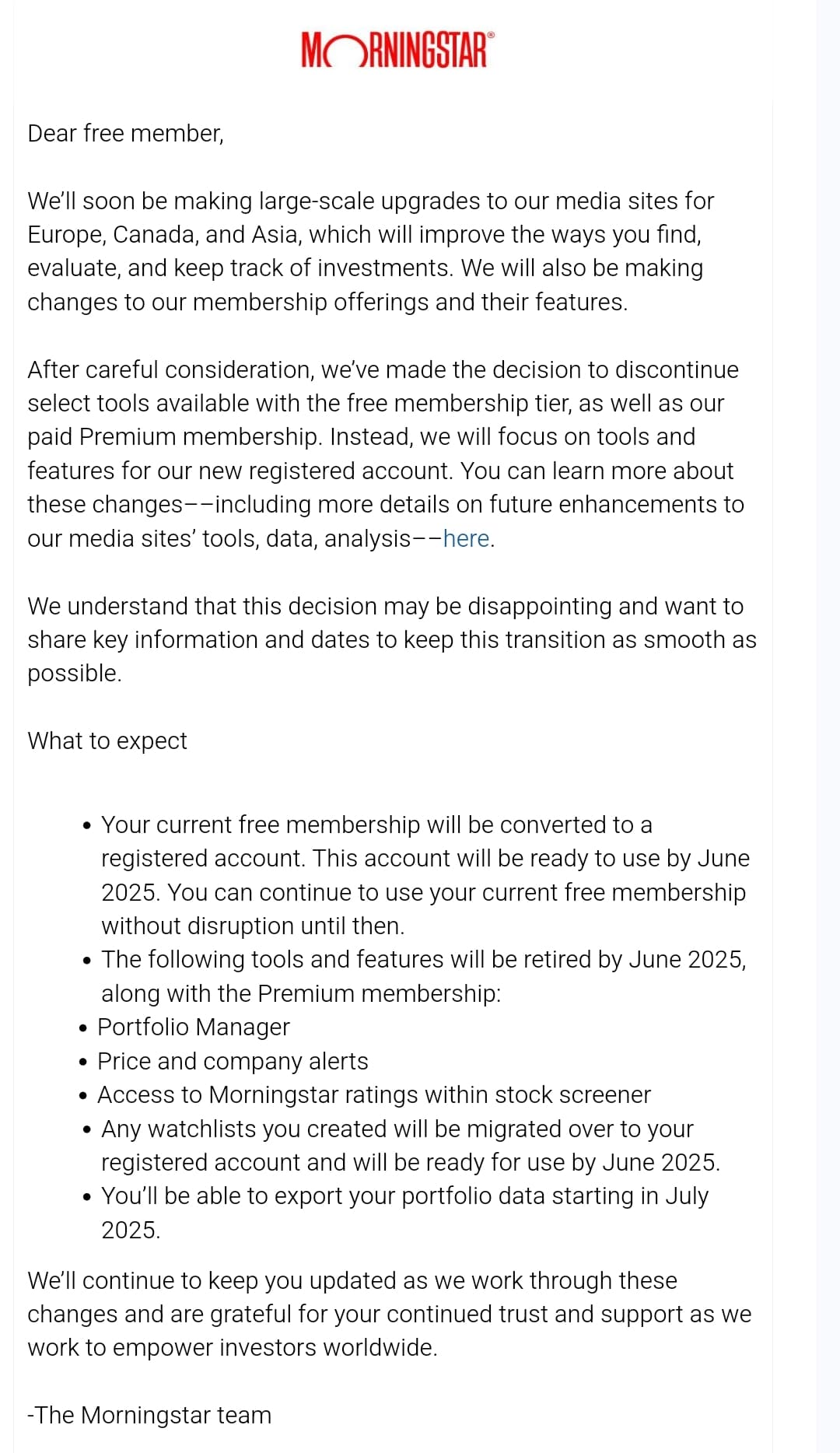The image size is (840, 1453).
Task: Select the "Portfolio Manager" bullet item
Action: pos(193,1027)
